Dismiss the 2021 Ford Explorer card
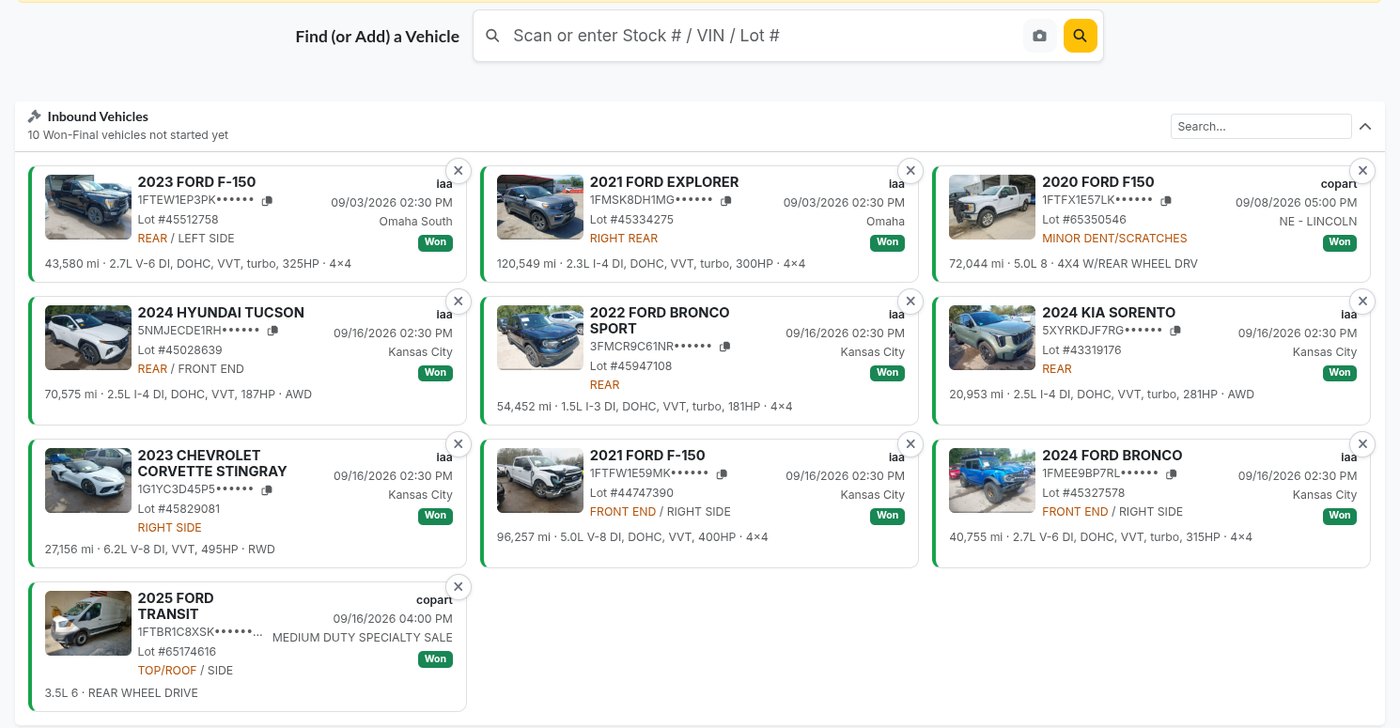The height and width of the screenshot is (728, 1400). [910, 170]
